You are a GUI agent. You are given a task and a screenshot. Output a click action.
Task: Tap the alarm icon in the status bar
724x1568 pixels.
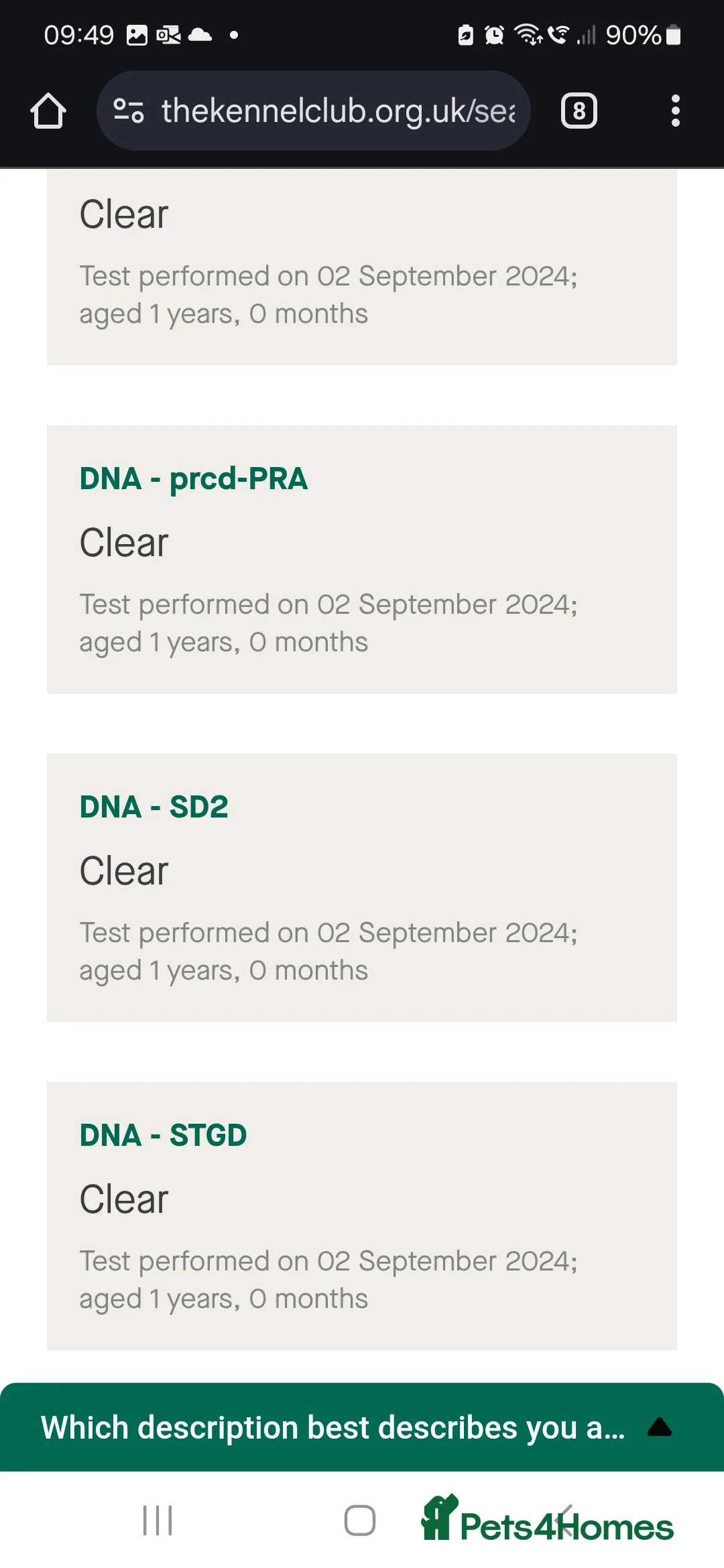(494, 35)
